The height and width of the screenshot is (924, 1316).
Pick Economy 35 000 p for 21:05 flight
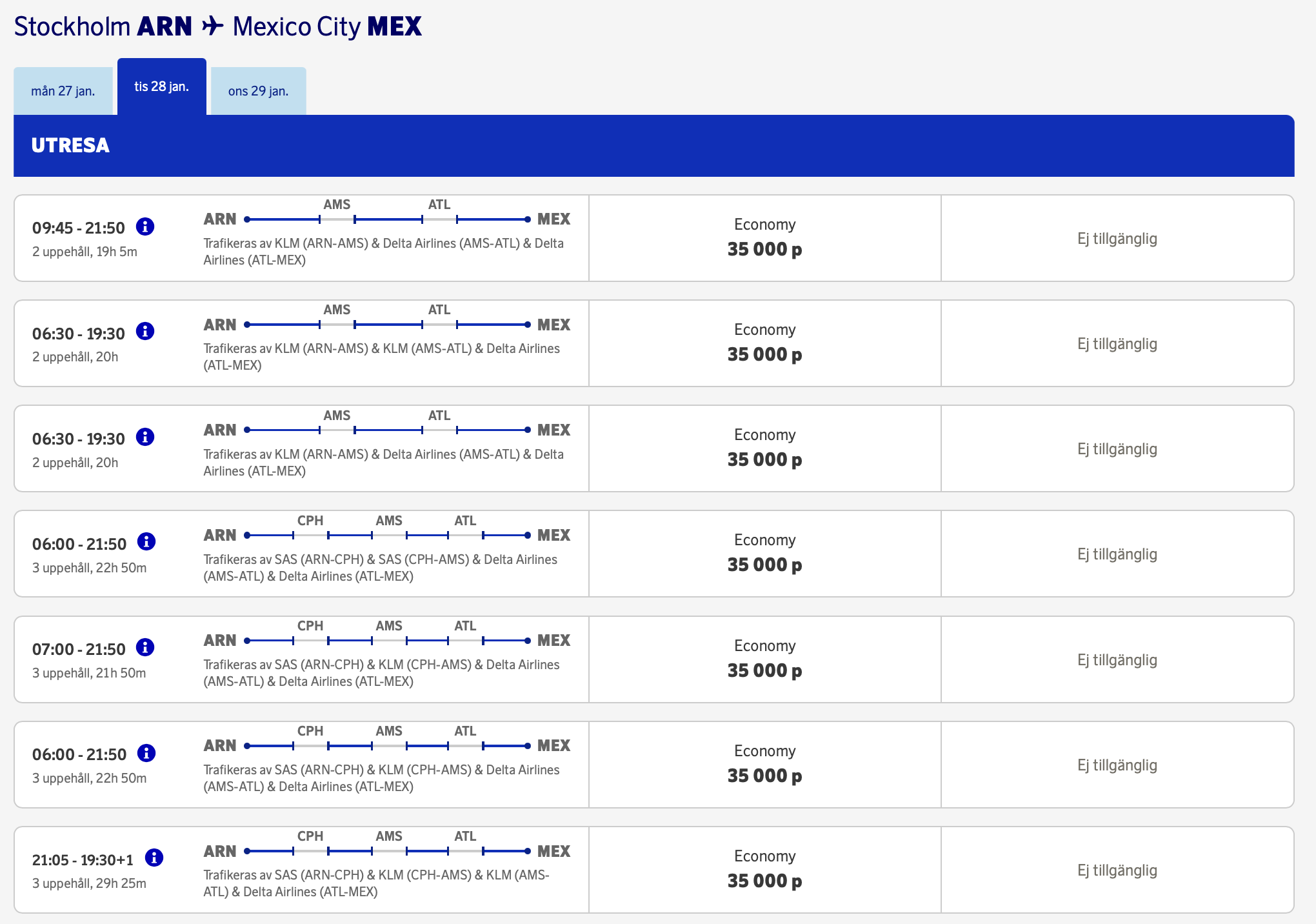click(764, 869)
